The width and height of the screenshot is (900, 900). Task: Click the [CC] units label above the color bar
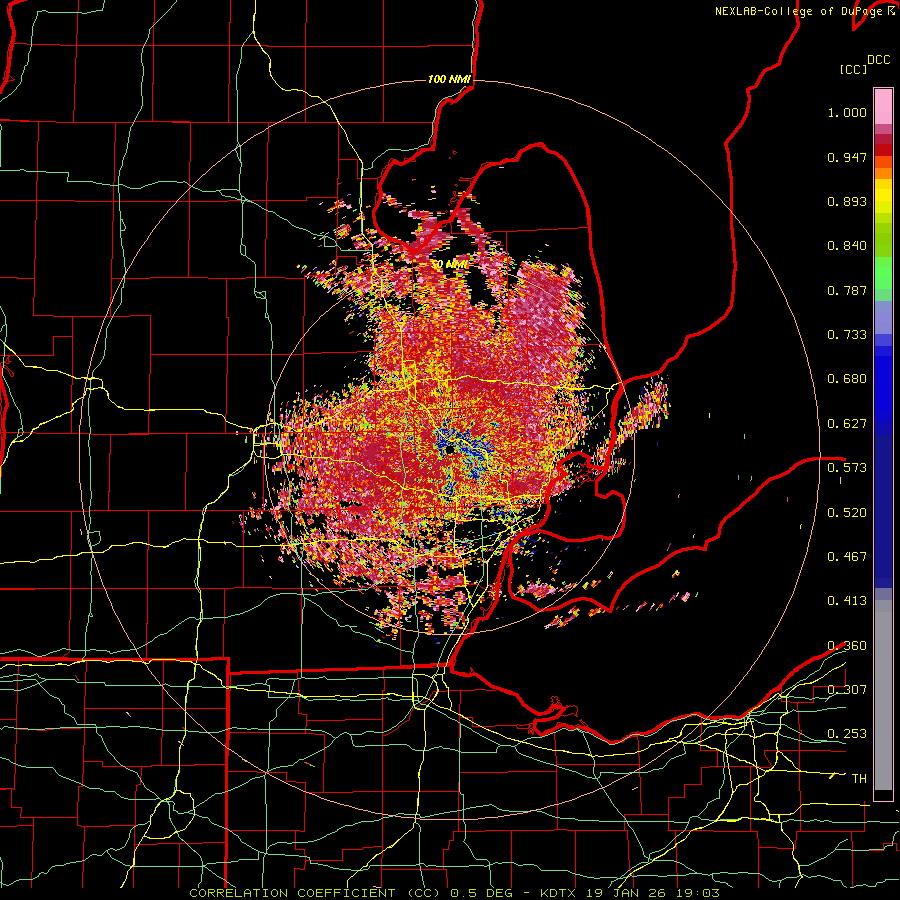tap(853, 69)
